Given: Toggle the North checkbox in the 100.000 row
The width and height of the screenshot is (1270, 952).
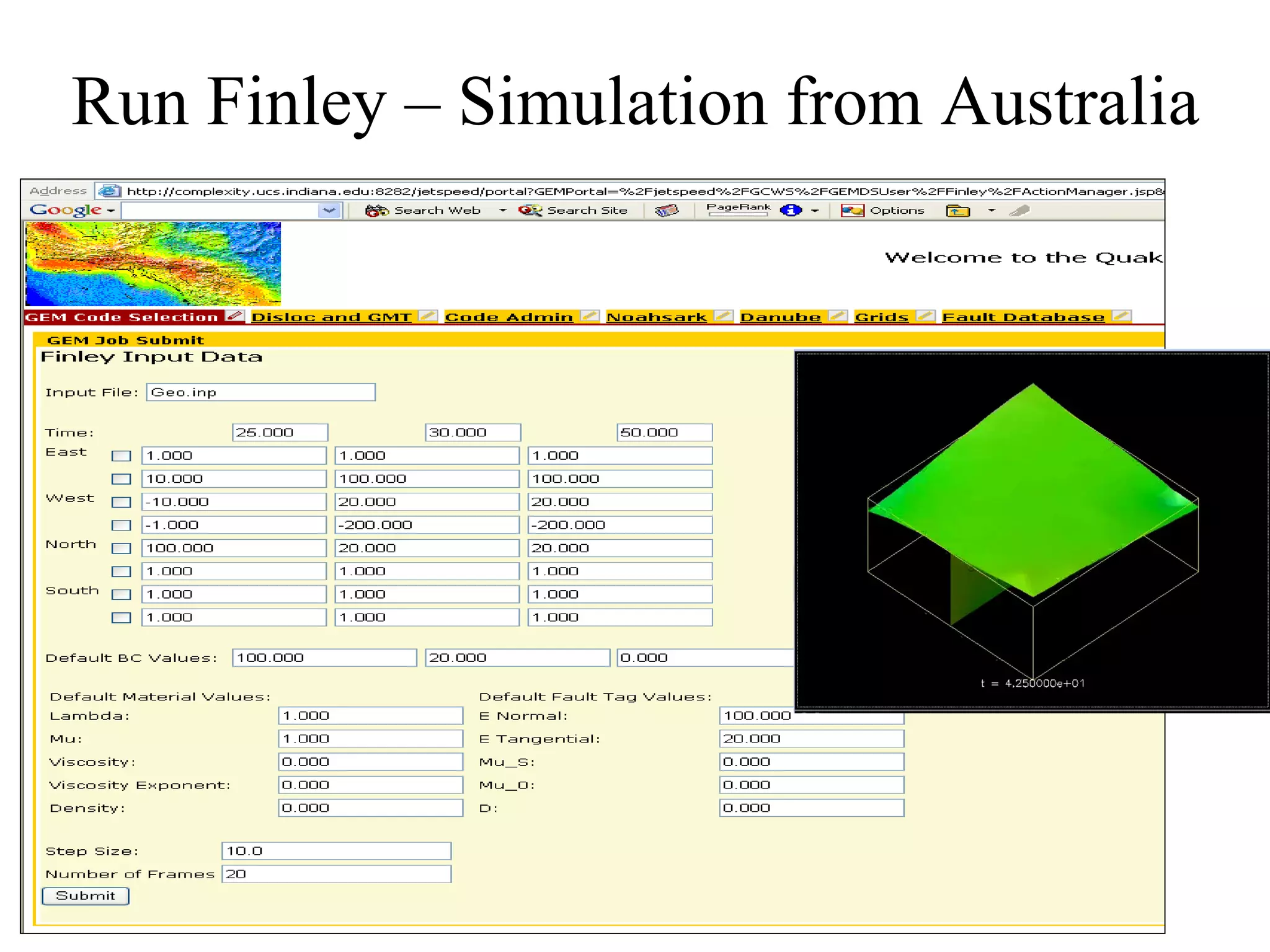Looking at the screenshot, I should (121, 549).
